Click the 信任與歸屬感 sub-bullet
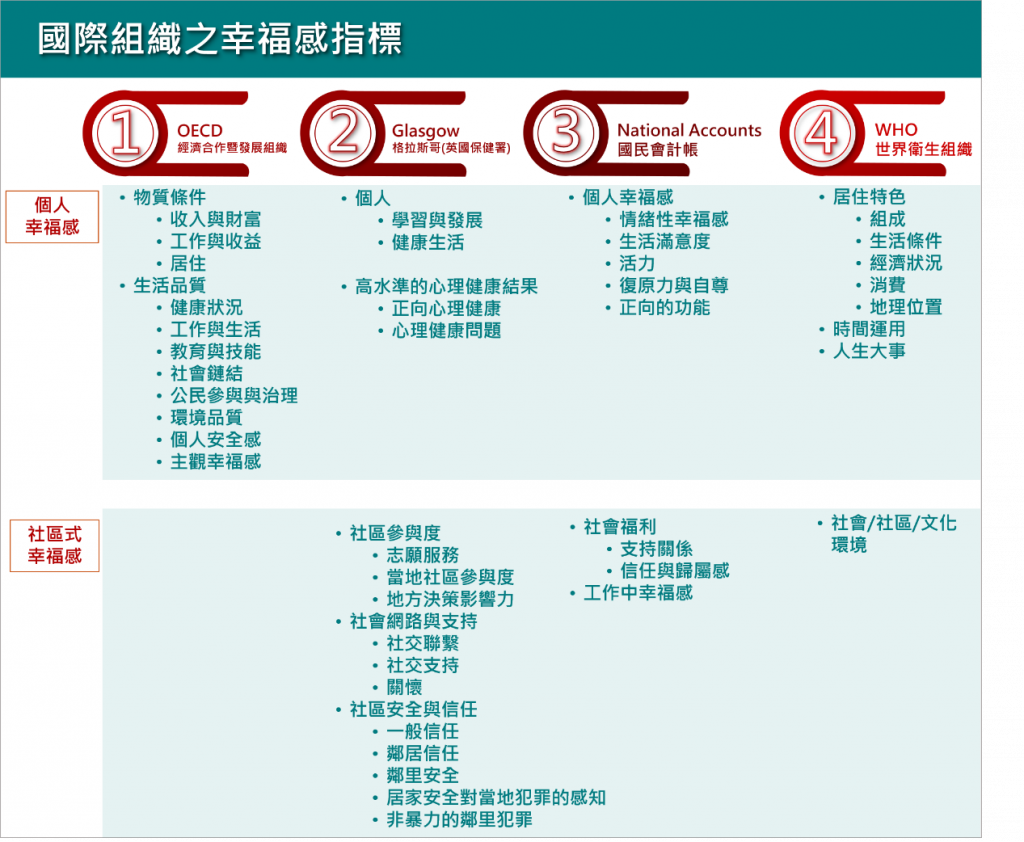Screen dimensions: 1024x842 675,571
